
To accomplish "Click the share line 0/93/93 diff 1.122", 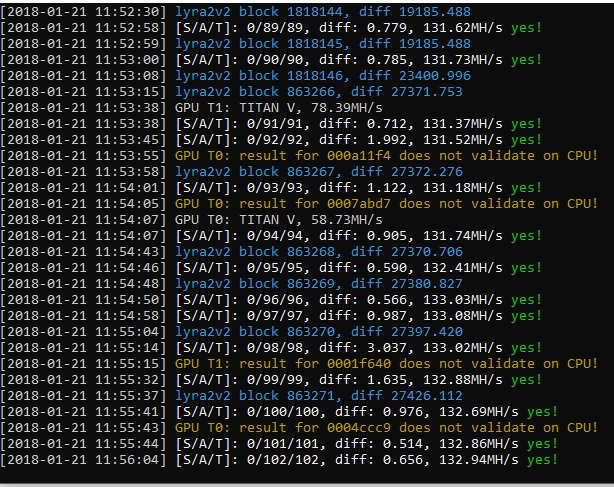I will (x=271, y=188).
